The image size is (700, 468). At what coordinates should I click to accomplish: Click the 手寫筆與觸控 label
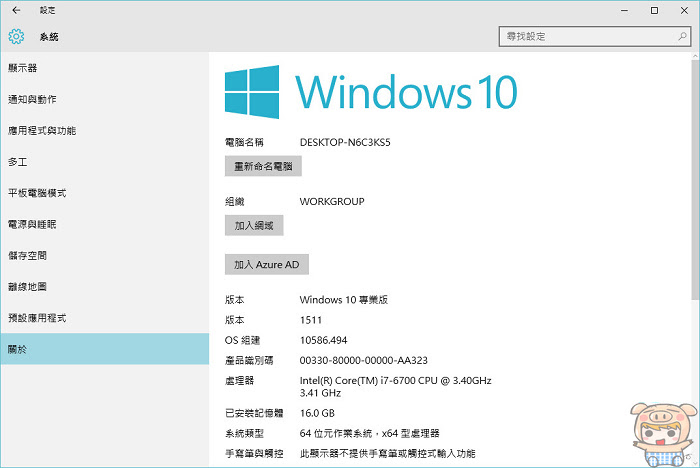[254, 454]
